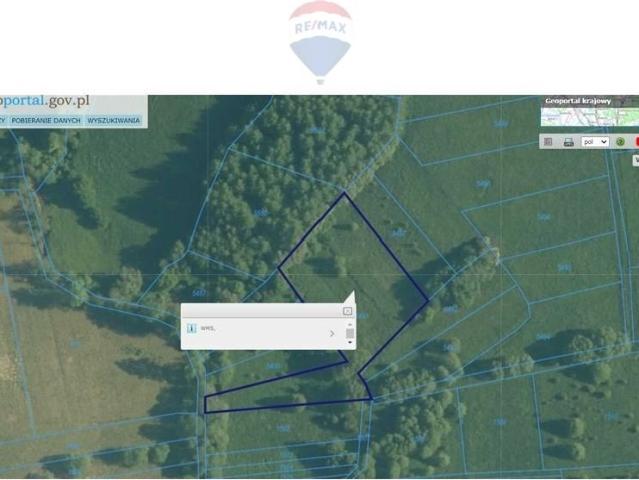The image size is (639, 480).
Task: Open the POBIERANIE DANYCH menu
Action: click(x=46, y=121)
